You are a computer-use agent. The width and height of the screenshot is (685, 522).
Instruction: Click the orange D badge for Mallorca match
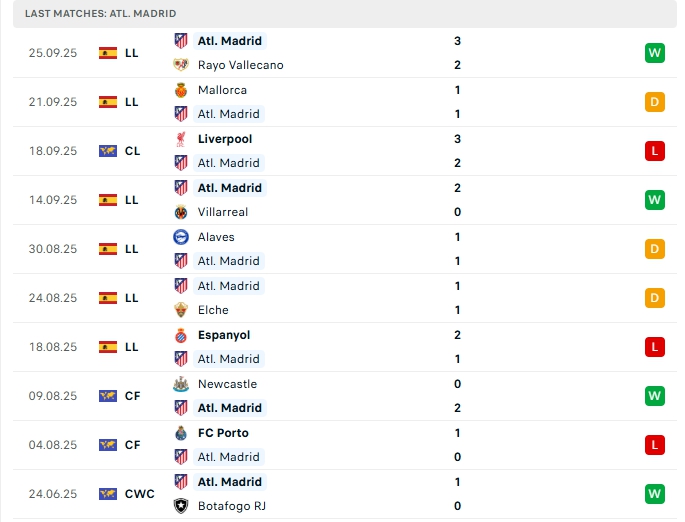click(x=655, y=102)
